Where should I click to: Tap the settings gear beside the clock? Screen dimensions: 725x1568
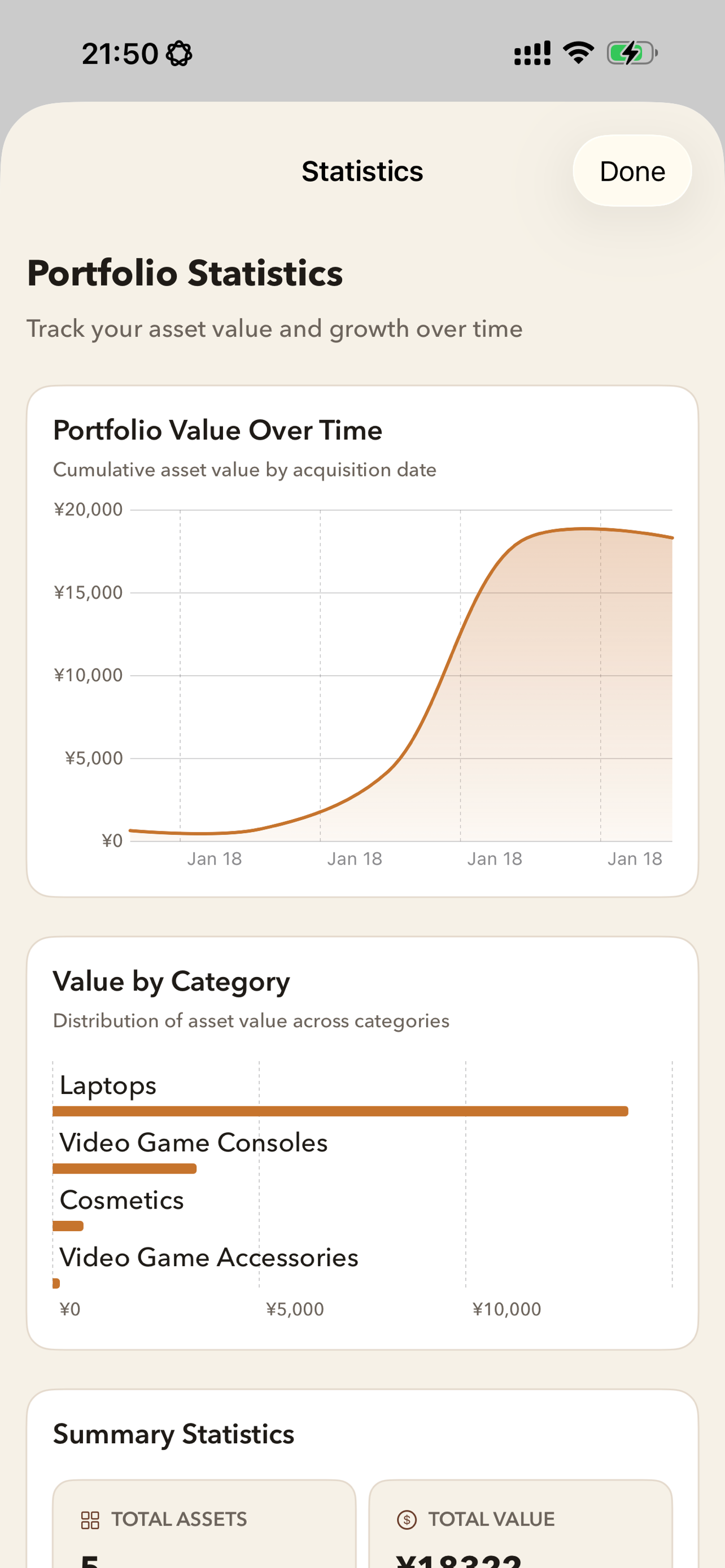[x=179, y=54]
